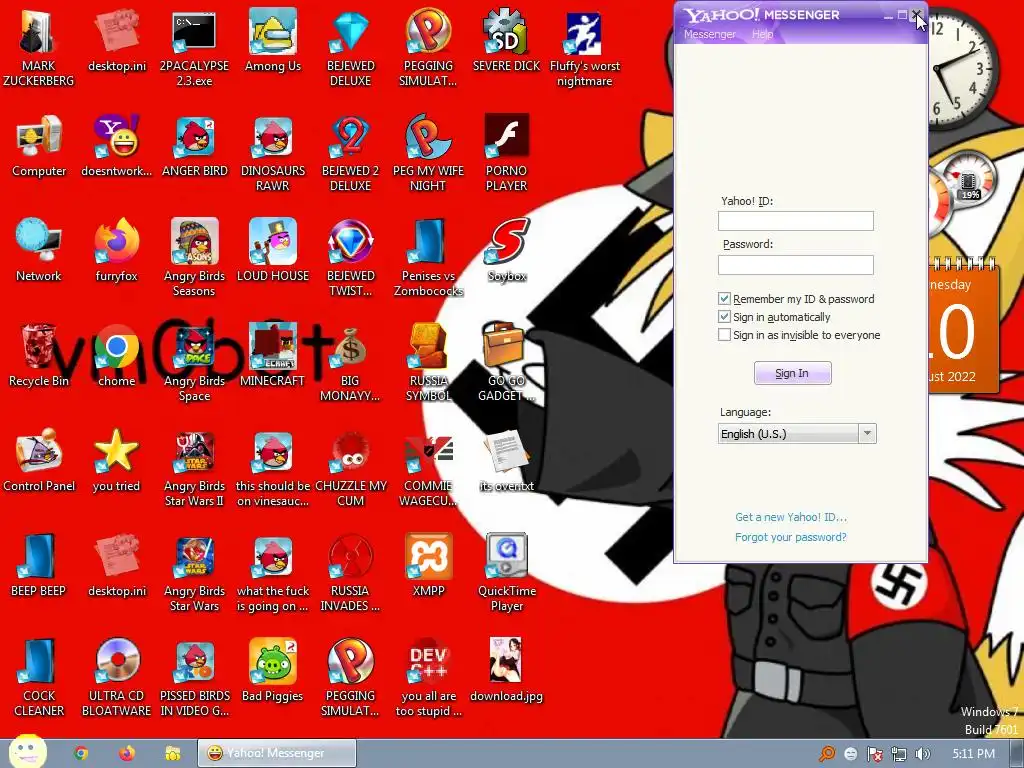Select the chome browser desktop icon
1024x768 pixels.
point(116,356)
